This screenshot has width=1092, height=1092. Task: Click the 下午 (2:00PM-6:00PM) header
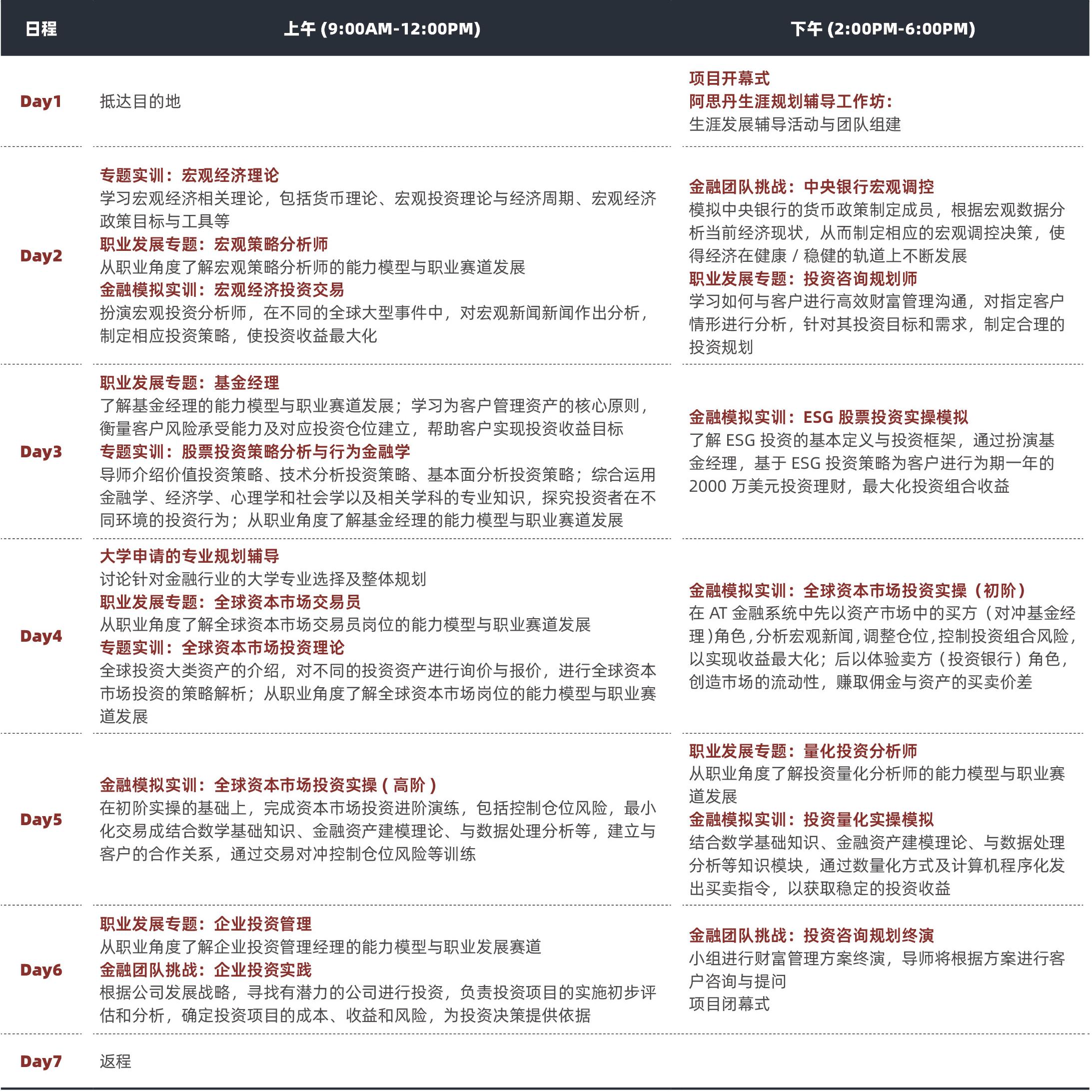coord(882,29)
